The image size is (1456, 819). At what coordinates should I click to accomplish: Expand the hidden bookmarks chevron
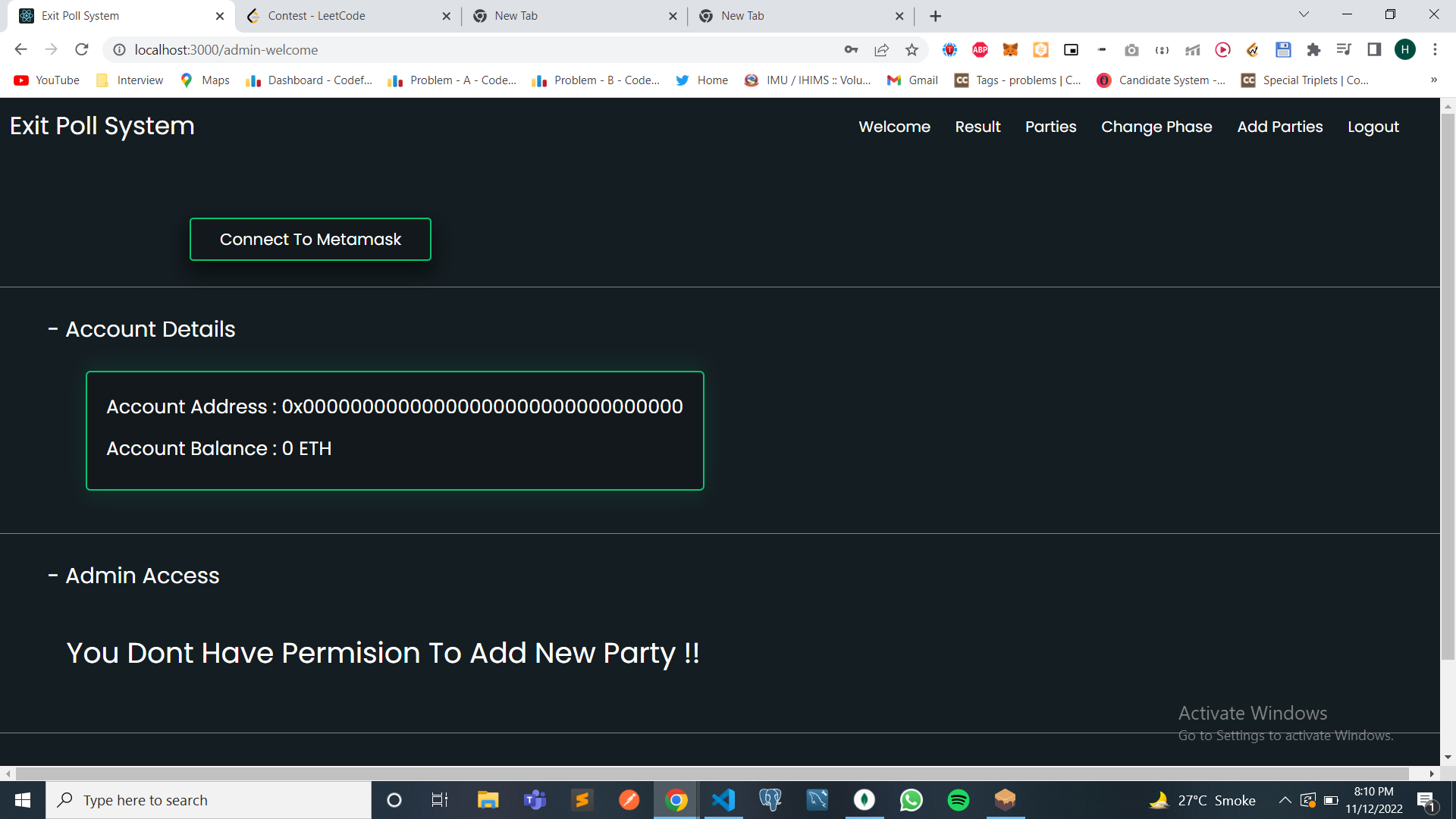pos(1433,80)
